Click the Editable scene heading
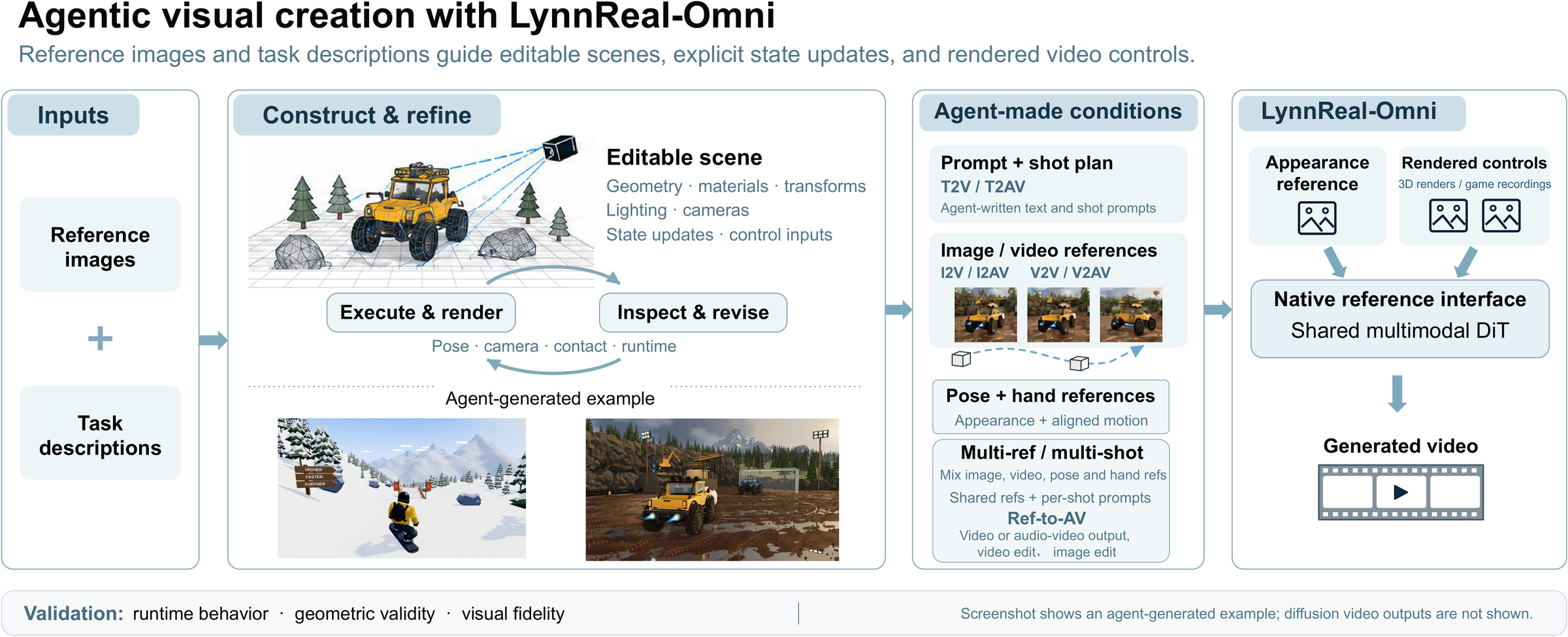The width and height of the screenshot is (1568, 637). pyautogui.click(x=684, y=157)
